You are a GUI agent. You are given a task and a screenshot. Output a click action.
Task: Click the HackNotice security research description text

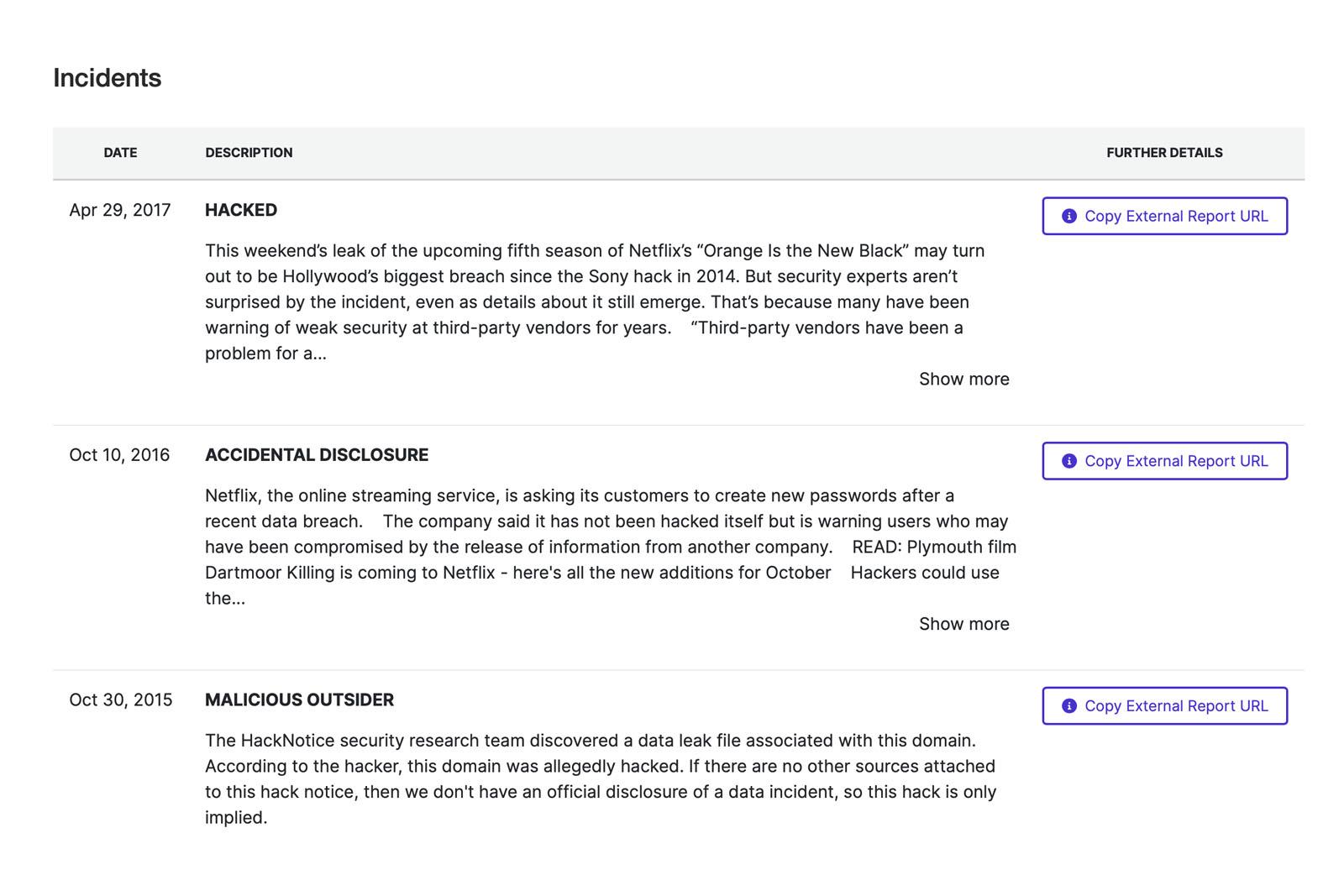[x=601, y=778]
